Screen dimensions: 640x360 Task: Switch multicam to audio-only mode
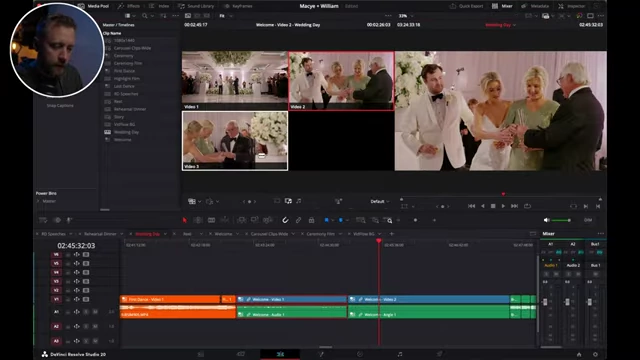click(x=299, y=201)
